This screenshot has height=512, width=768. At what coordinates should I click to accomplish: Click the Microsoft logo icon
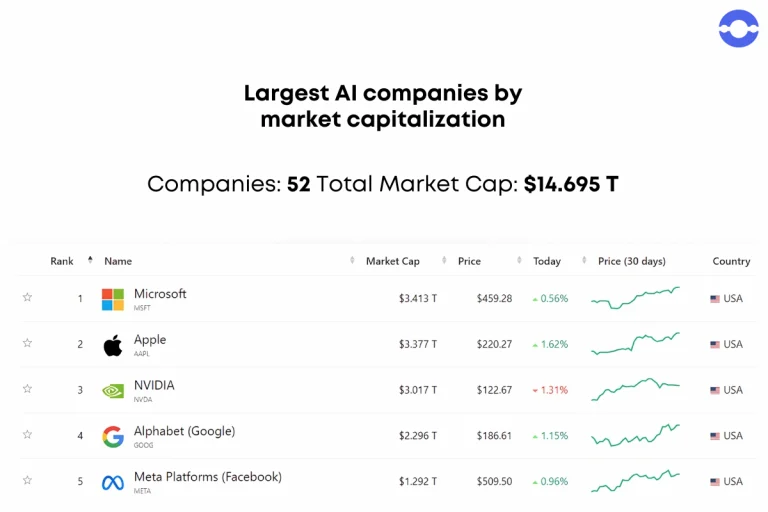(x=113, y=299)
